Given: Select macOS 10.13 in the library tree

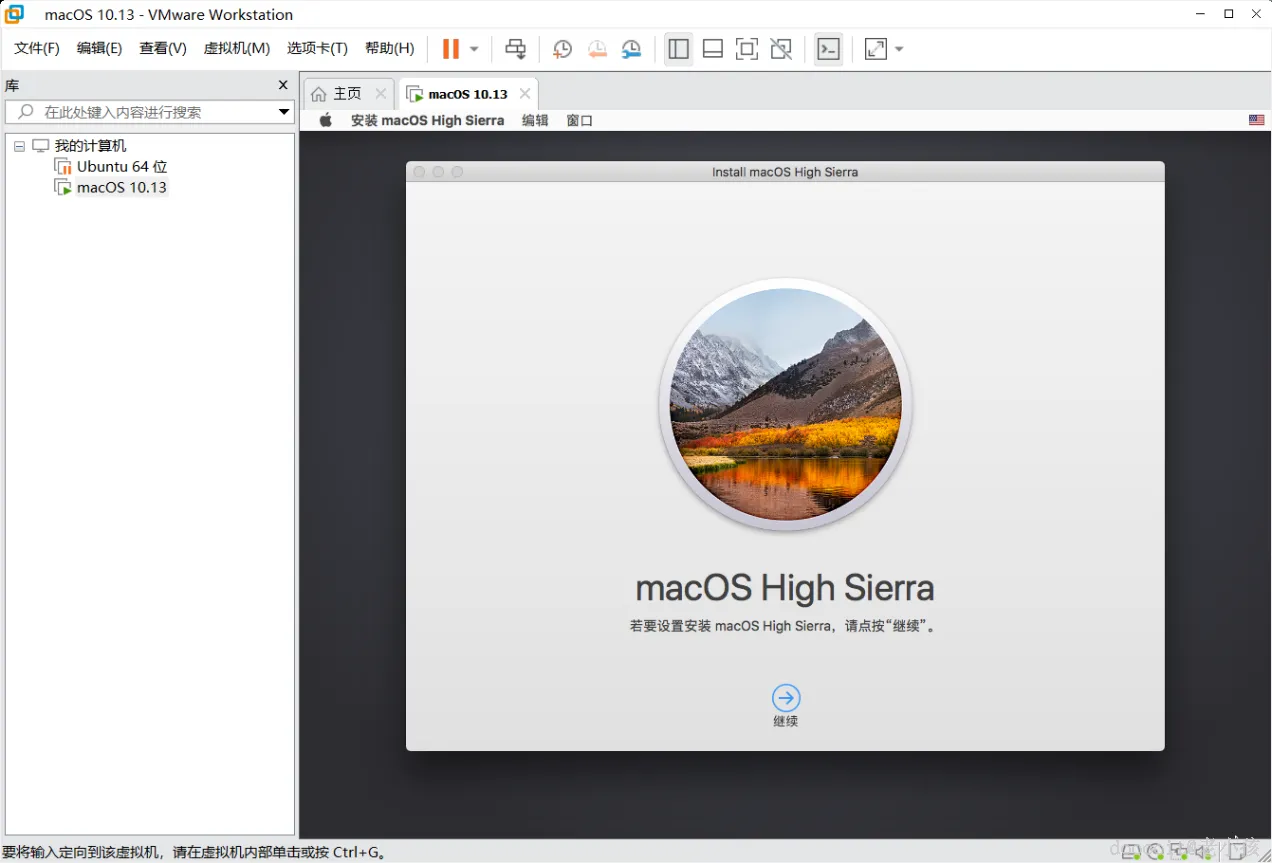Looking at the screenshot, I should [x=122, y=187].
